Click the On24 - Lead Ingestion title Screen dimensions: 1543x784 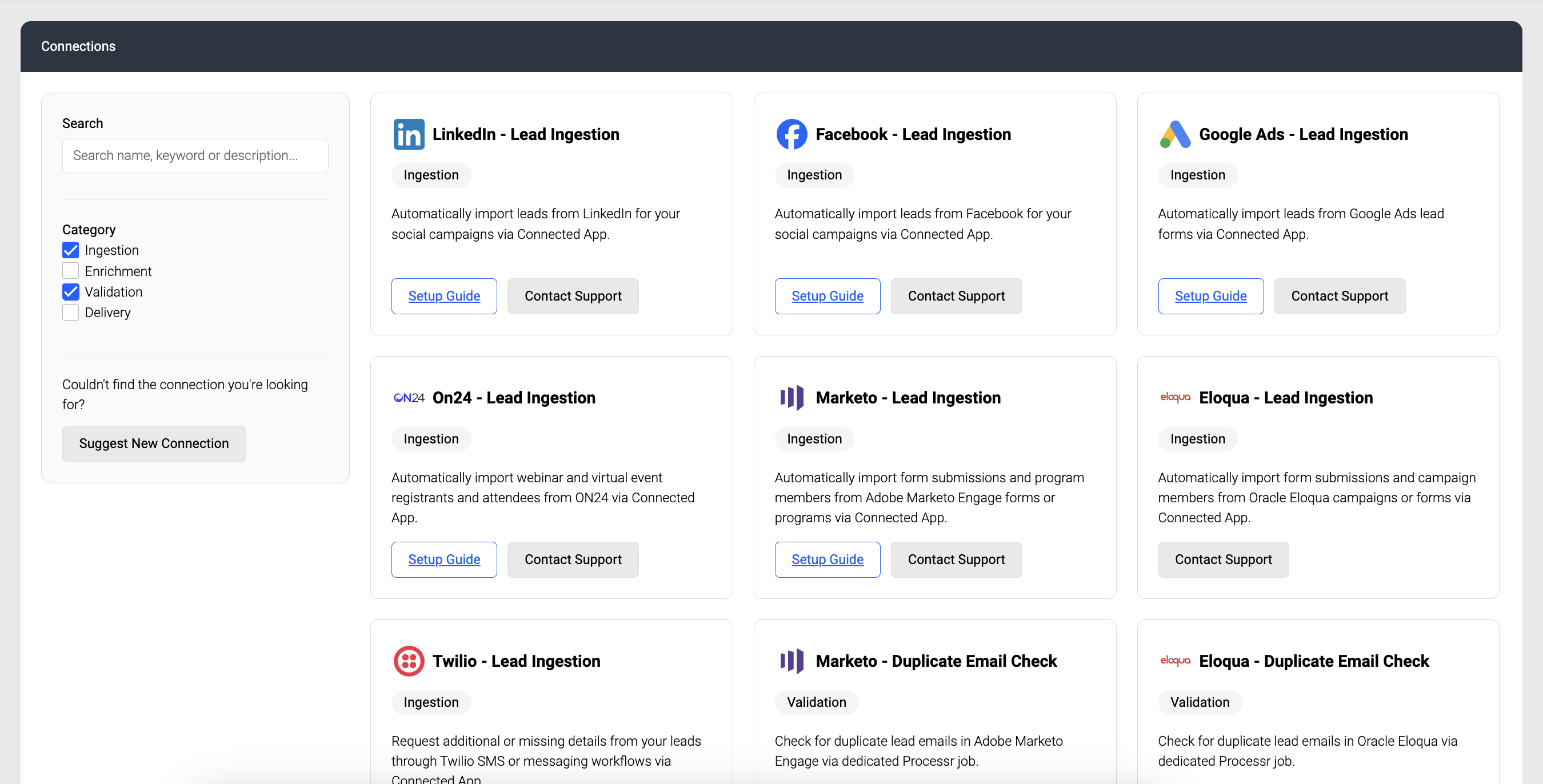click(x=514, y=398)
